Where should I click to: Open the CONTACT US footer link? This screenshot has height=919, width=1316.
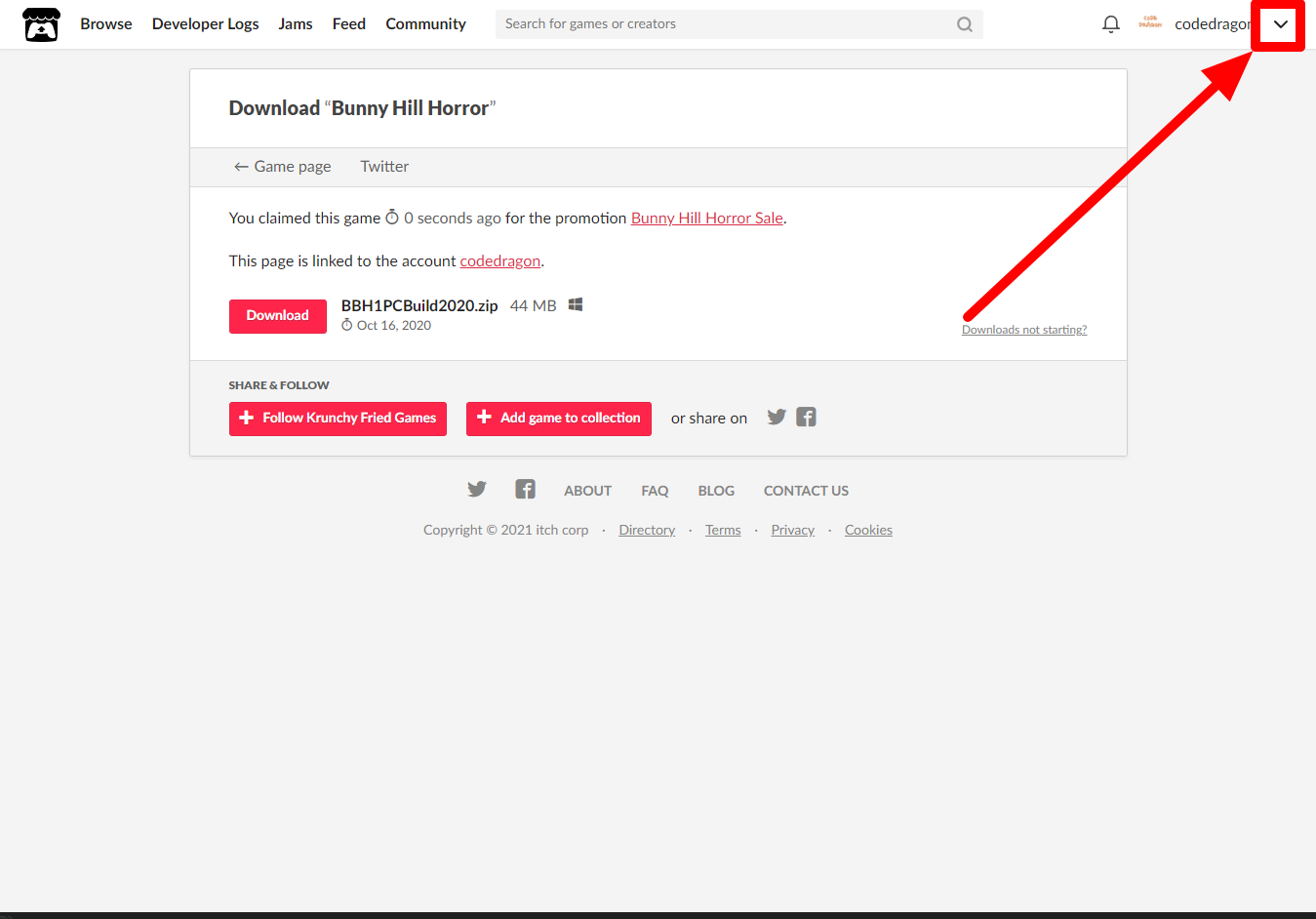[806, 491]
